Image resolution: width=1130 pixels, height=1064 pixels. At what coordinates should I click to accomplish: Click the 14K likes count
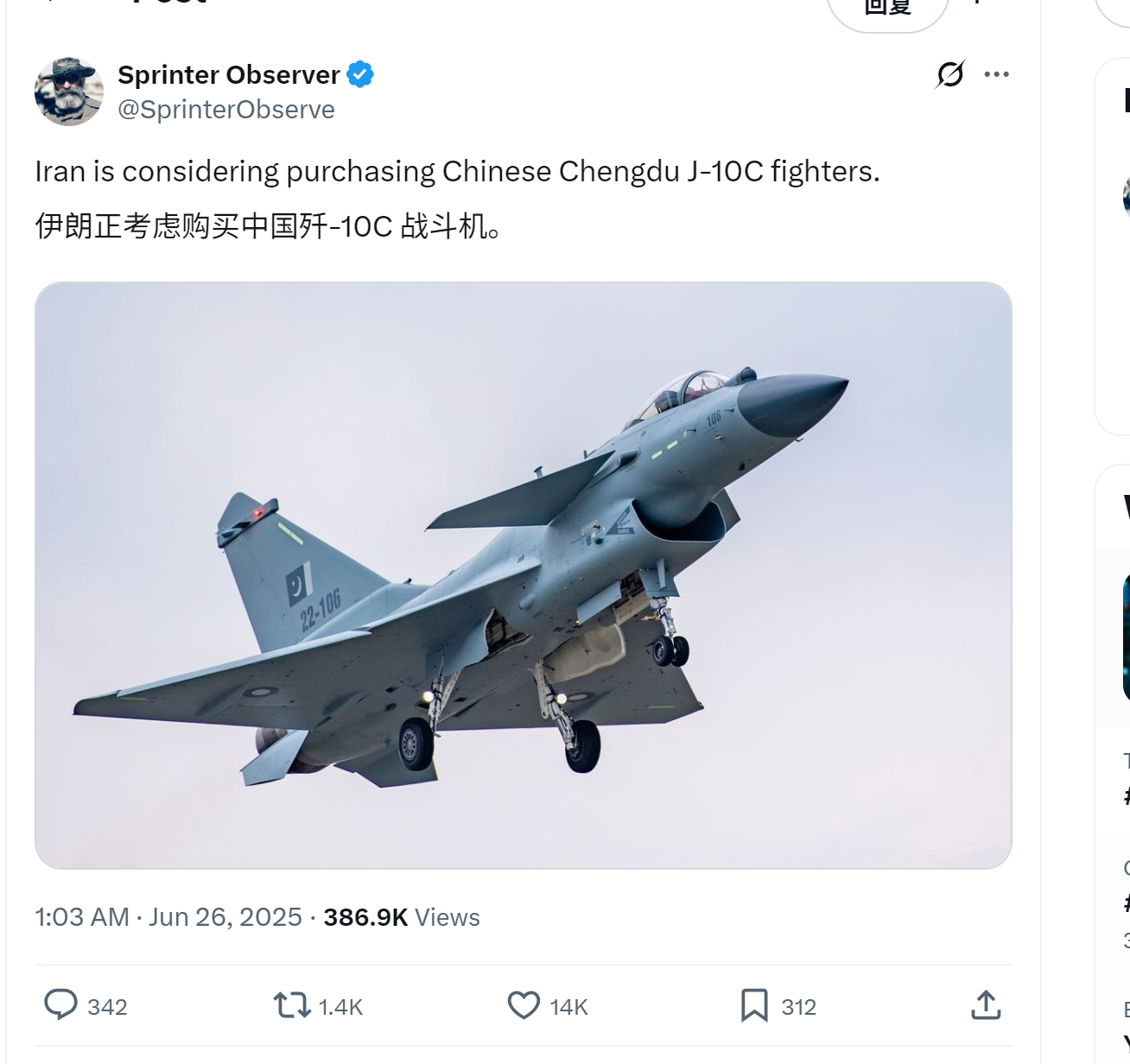click(x=568, y=1007)
